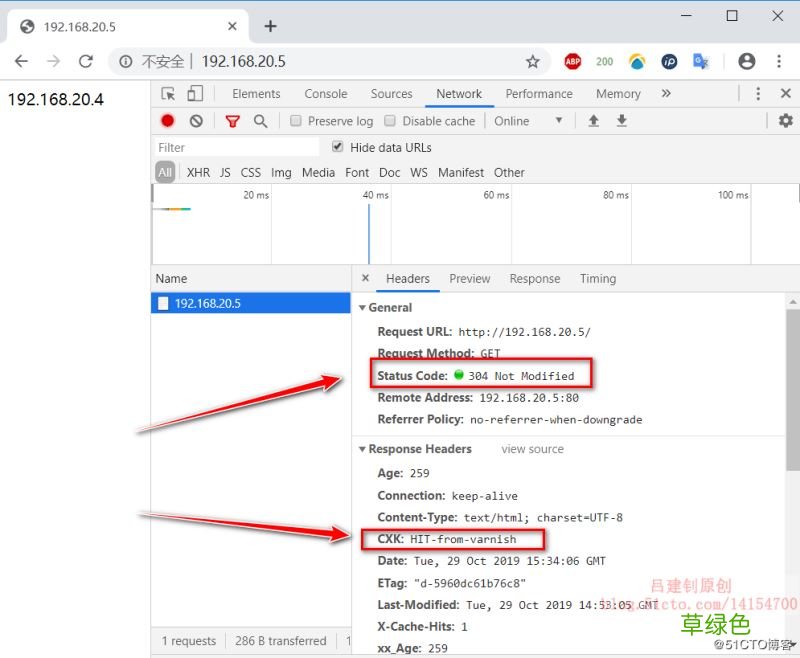Filter requests by XHR
This screenshot has height=658, width=800.
tap(198, 172)
